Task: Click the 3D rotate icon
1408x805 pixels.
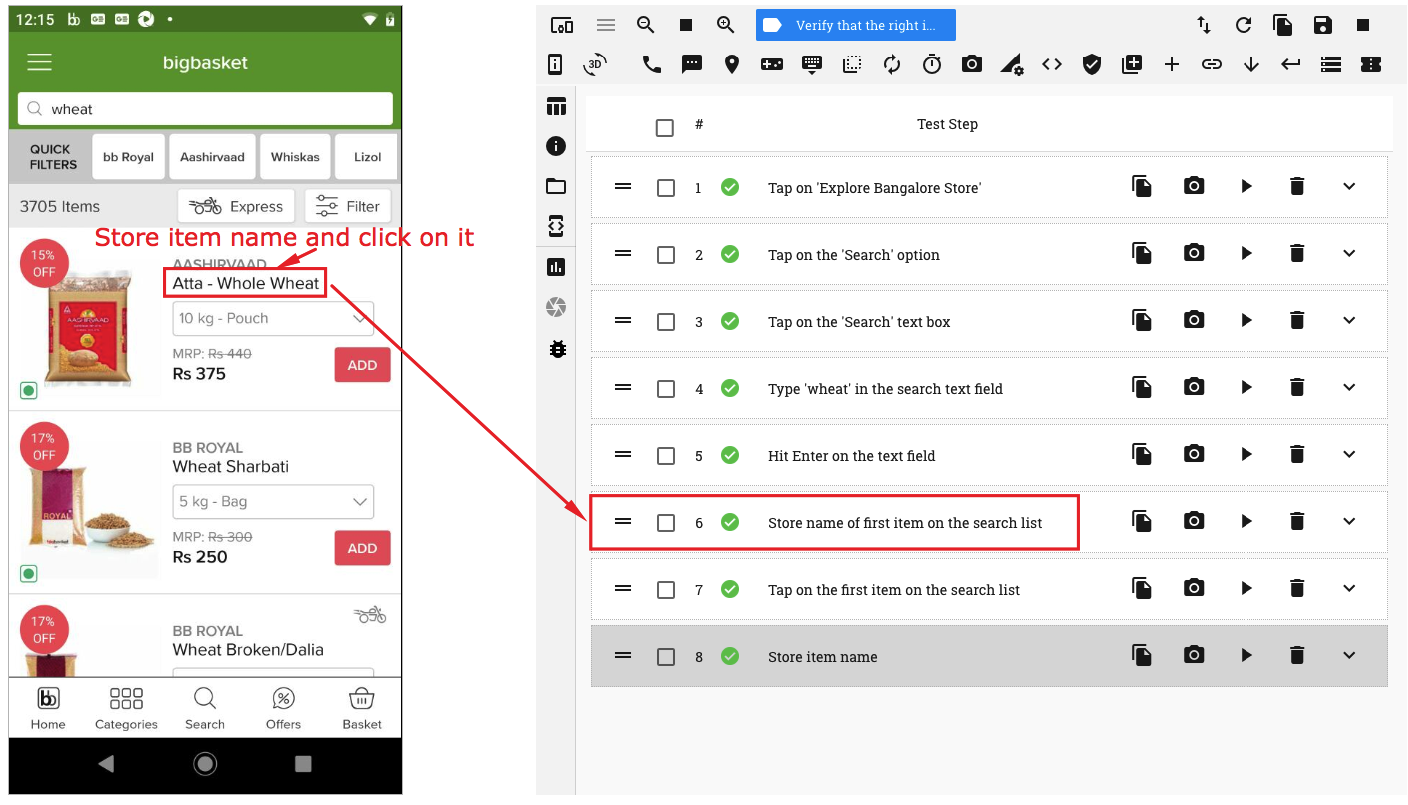Action: (595, 65)
